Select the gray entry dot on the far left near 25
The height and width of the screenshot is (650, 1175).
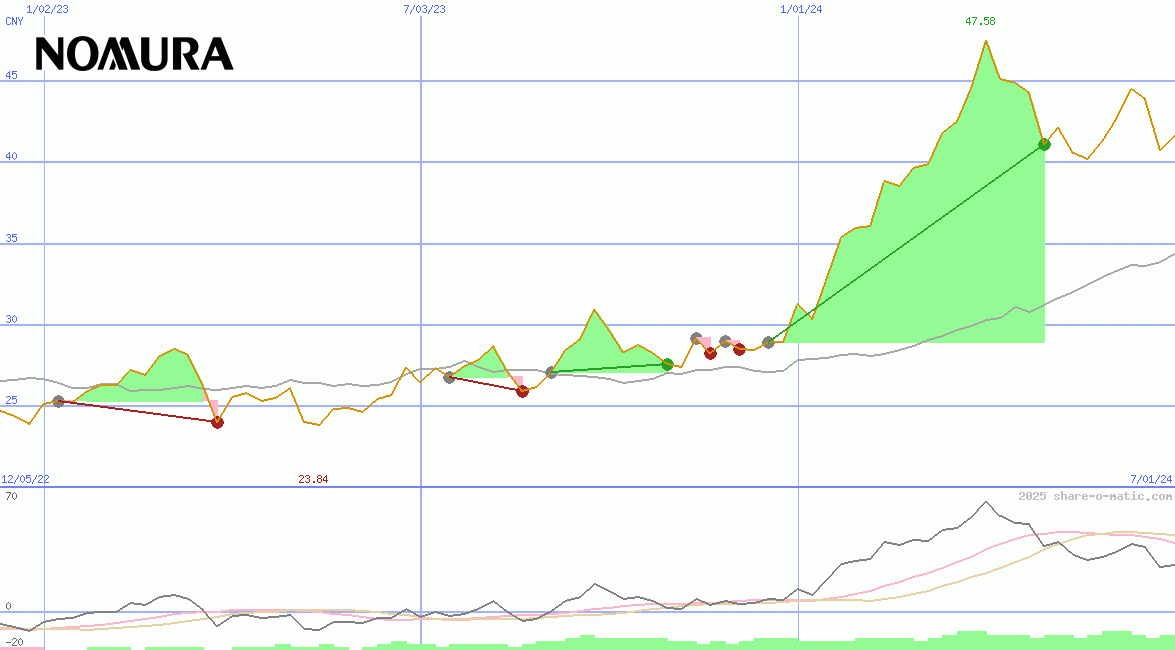coord(58,403)
